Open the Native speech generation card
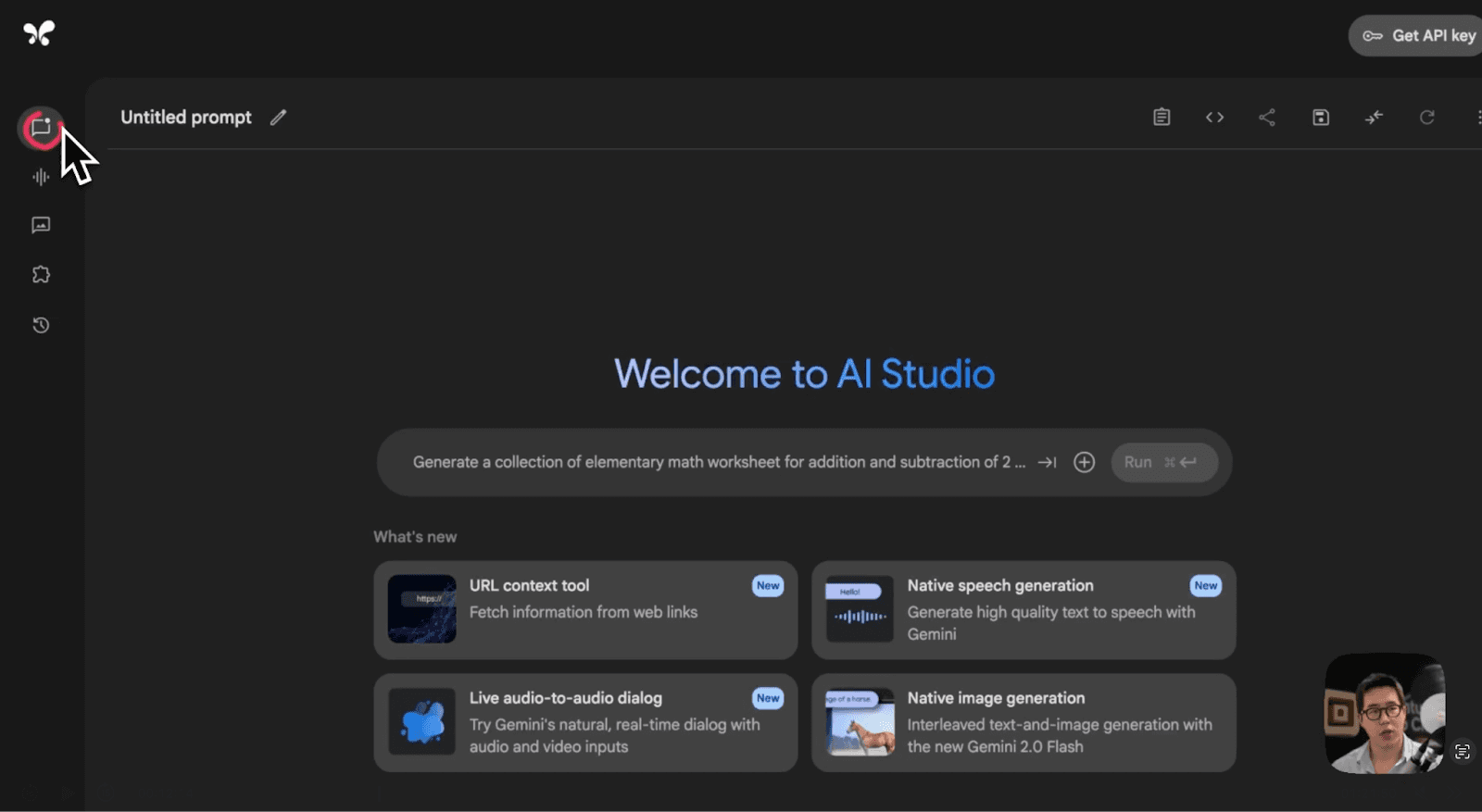 click(x=1024, y=609)
